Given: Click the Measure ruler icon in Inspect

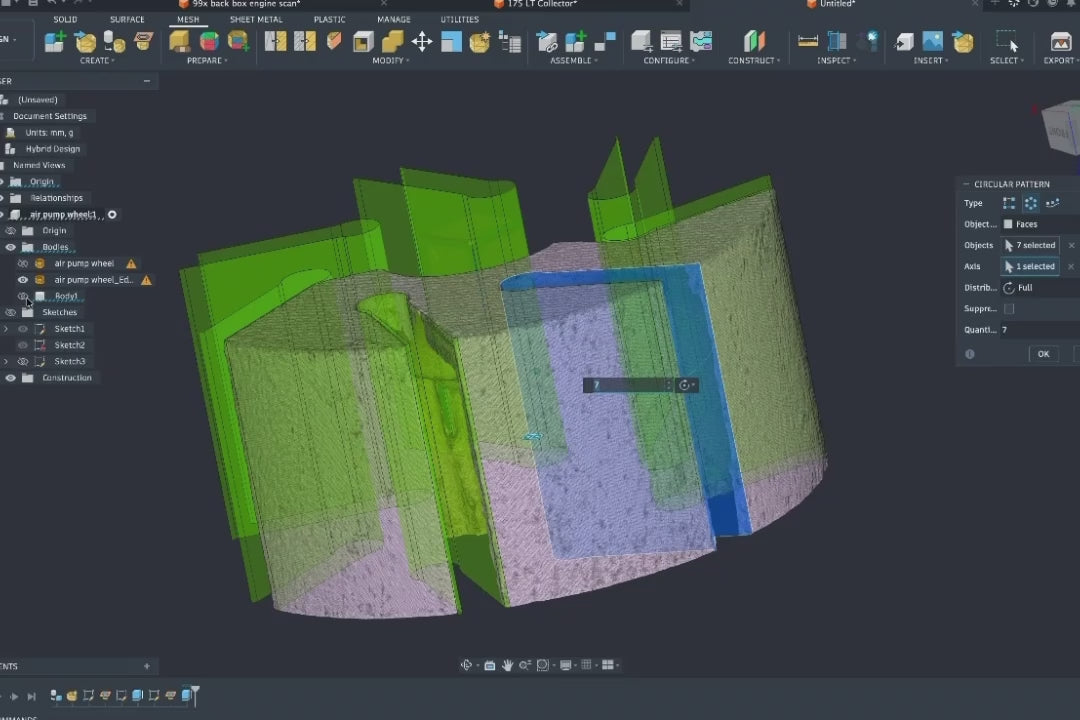Looking at the screenshot, I should tap(807, 42).
